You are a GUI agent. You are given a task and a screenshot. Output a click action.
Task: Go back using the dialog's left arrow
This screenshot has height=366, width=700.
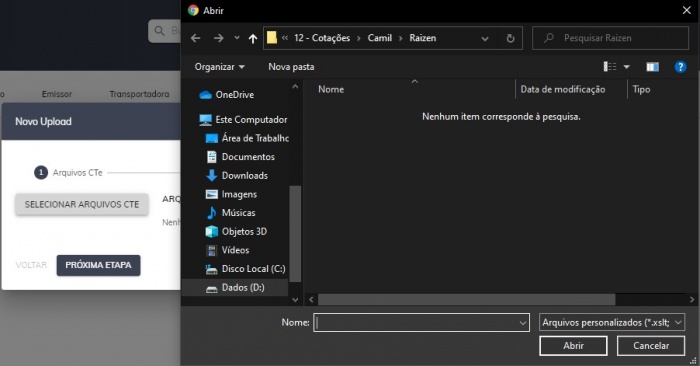[x=196, y=38]
